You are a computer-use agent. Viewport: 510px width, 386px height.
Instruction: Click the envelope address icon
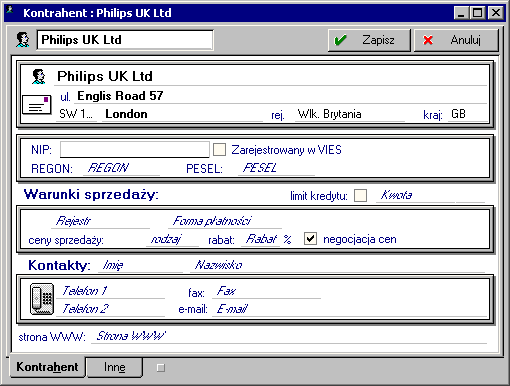pyautogui.click(x=37, y=105)
